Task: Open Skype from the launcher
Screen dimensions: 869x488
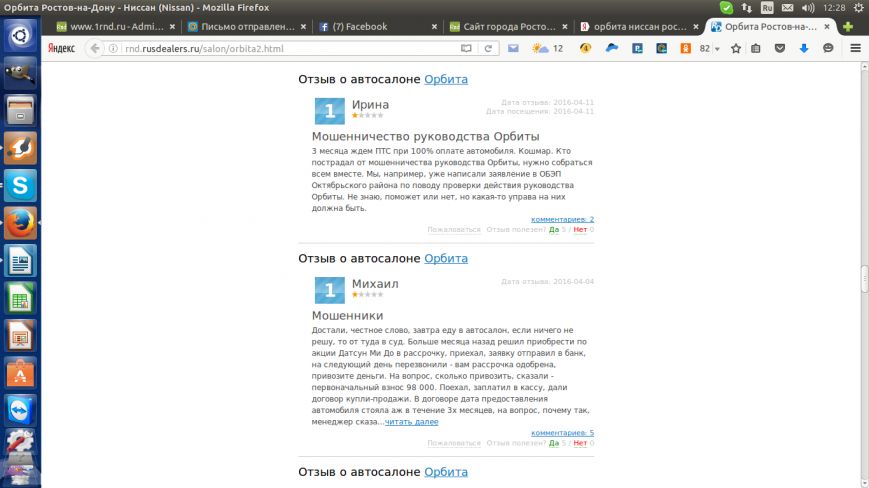Action: point(20,186)
